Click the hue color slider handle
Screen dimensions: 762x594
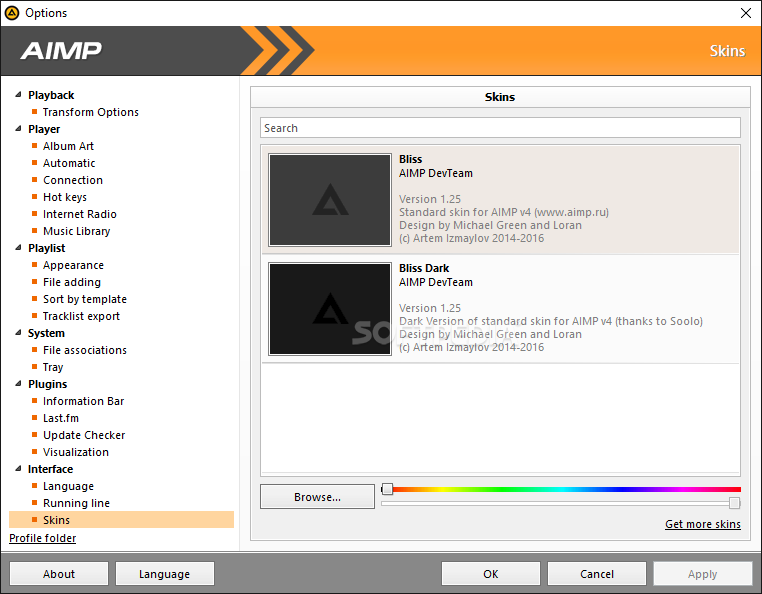[387, 489]
